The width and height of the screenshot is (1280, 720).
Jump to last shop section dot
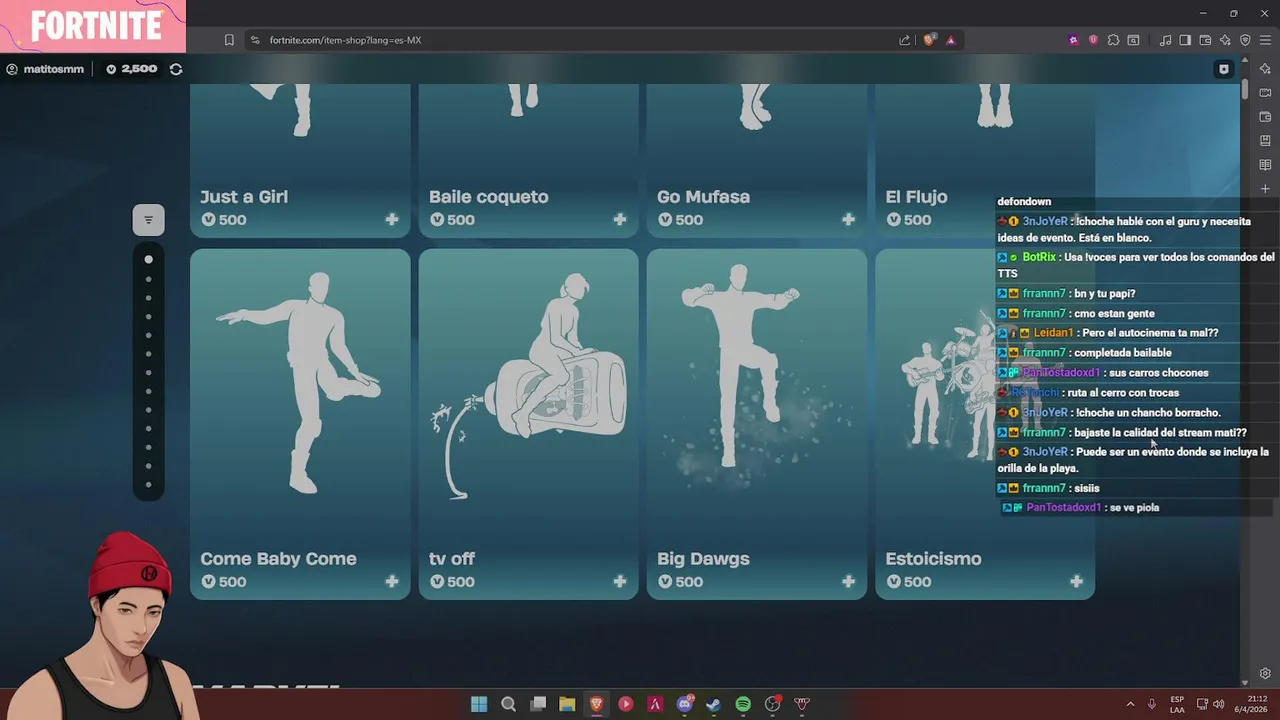tap(148, 485)
